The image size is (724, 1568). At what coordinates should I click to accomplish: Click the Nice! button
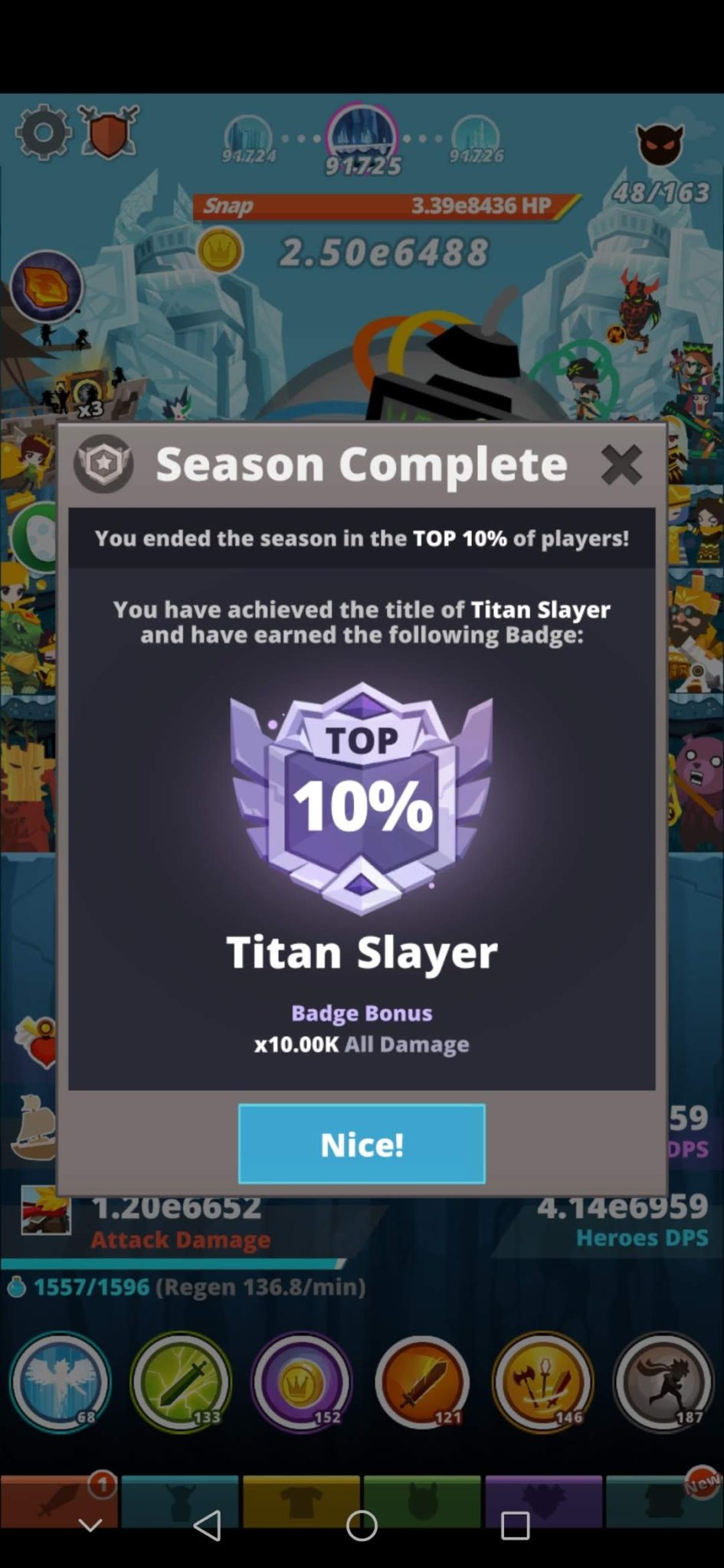coord(362,1144)
